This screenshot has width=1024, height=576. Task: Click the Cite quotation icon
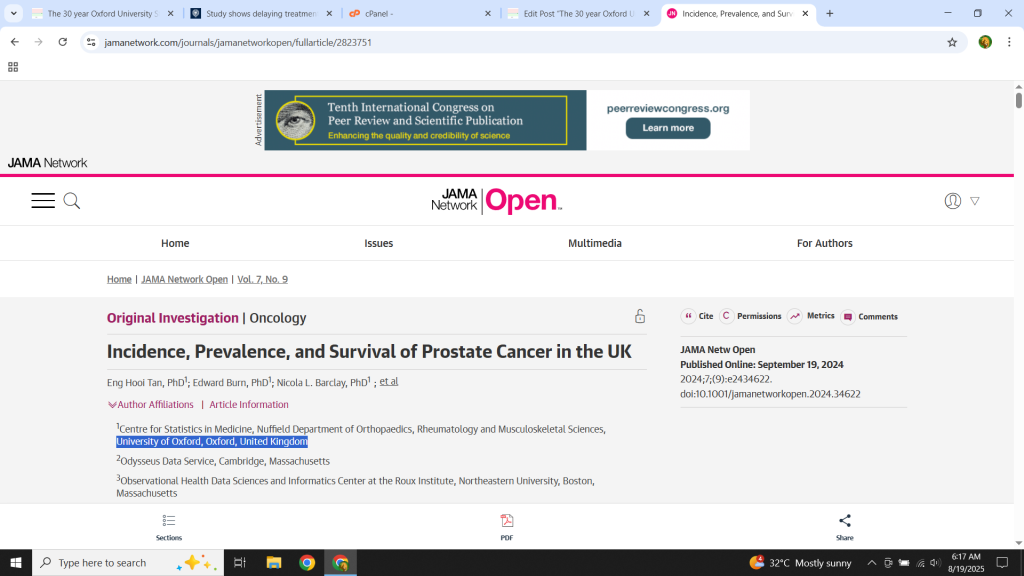[689, 316]
